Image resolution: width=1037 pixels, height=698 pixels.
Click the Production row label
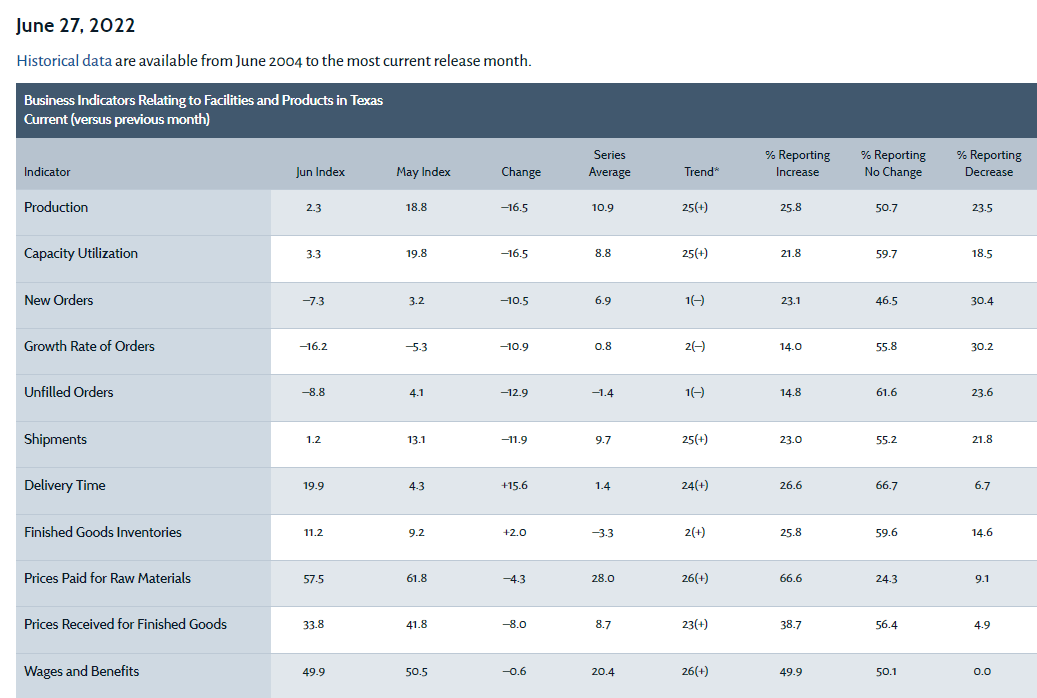[56, 207]
